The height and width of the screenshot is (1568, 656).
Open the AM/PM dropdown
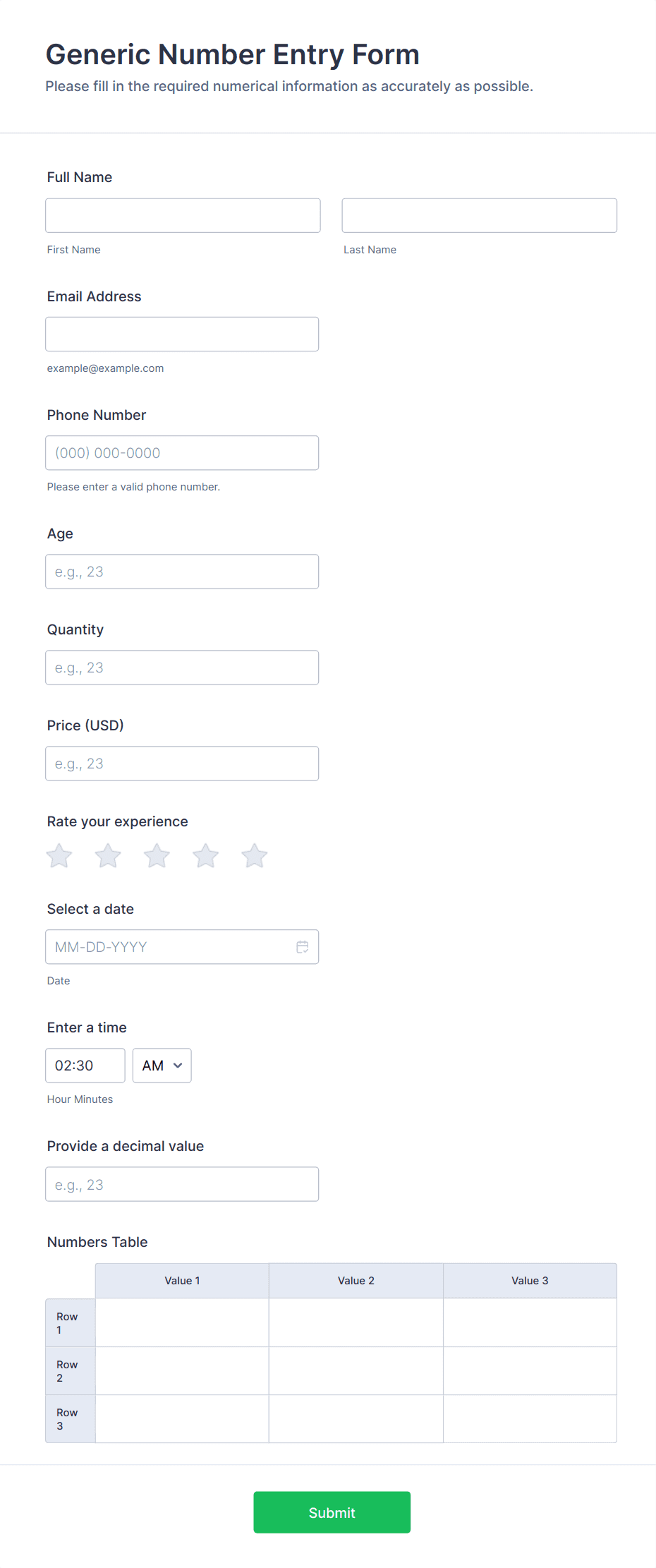tap(162, 1066)
